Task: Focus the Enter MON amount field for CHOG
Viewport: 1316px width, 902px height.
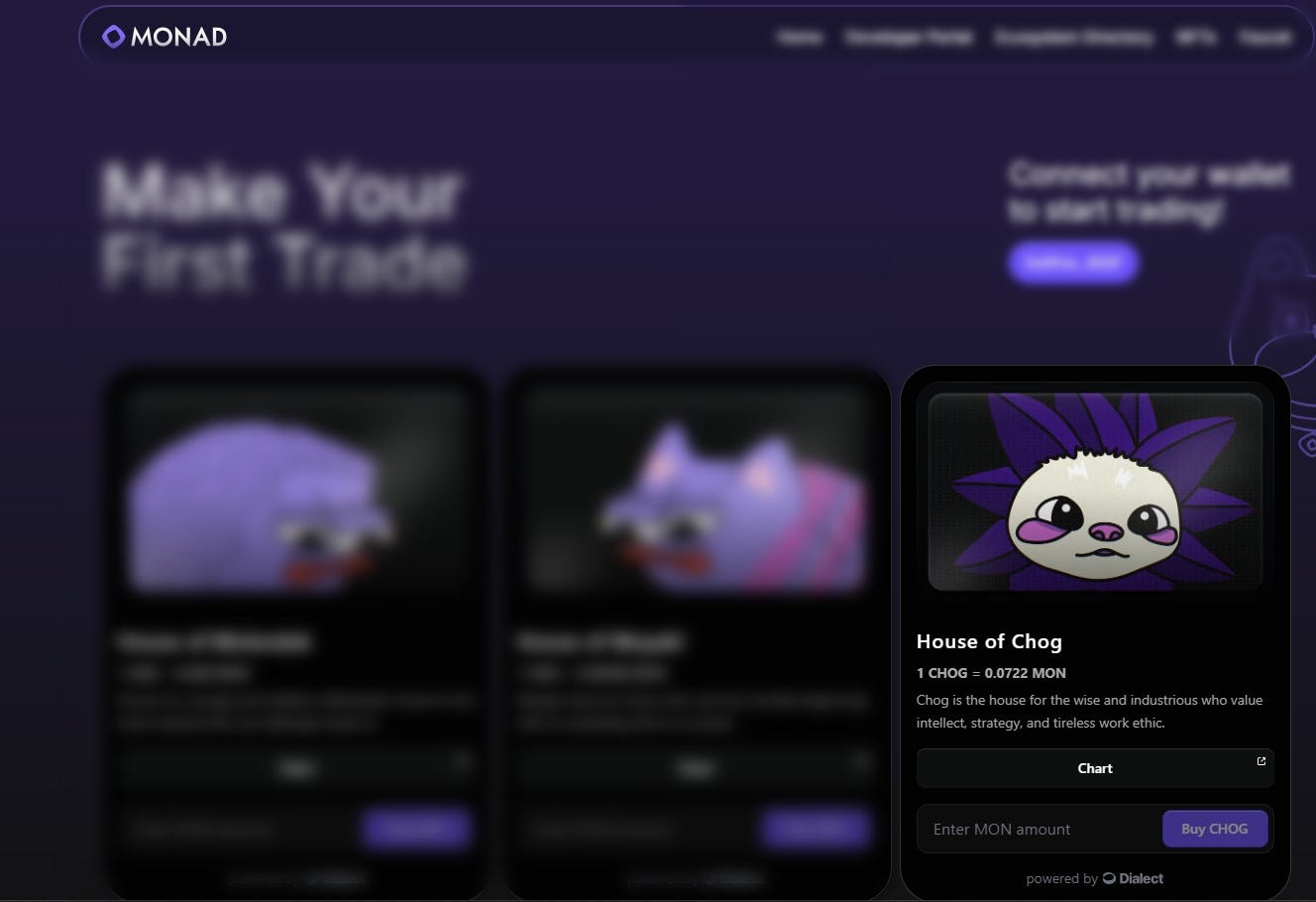Action: point(1039,829)
